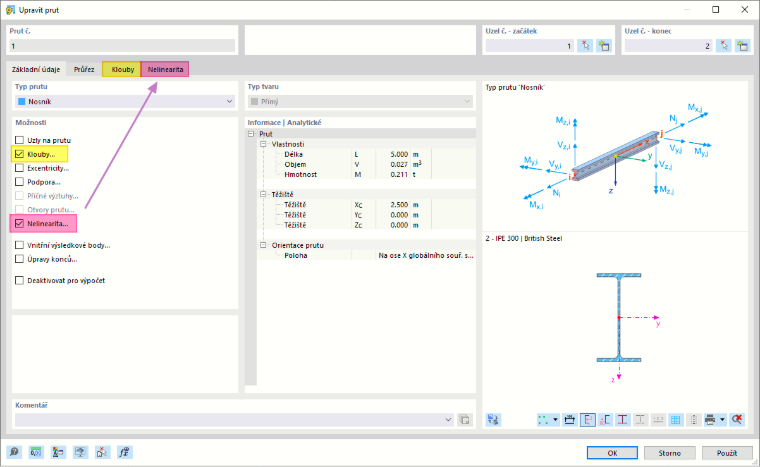
Task: Click the magnifier with red X icon
Action: tap(737, 419)
